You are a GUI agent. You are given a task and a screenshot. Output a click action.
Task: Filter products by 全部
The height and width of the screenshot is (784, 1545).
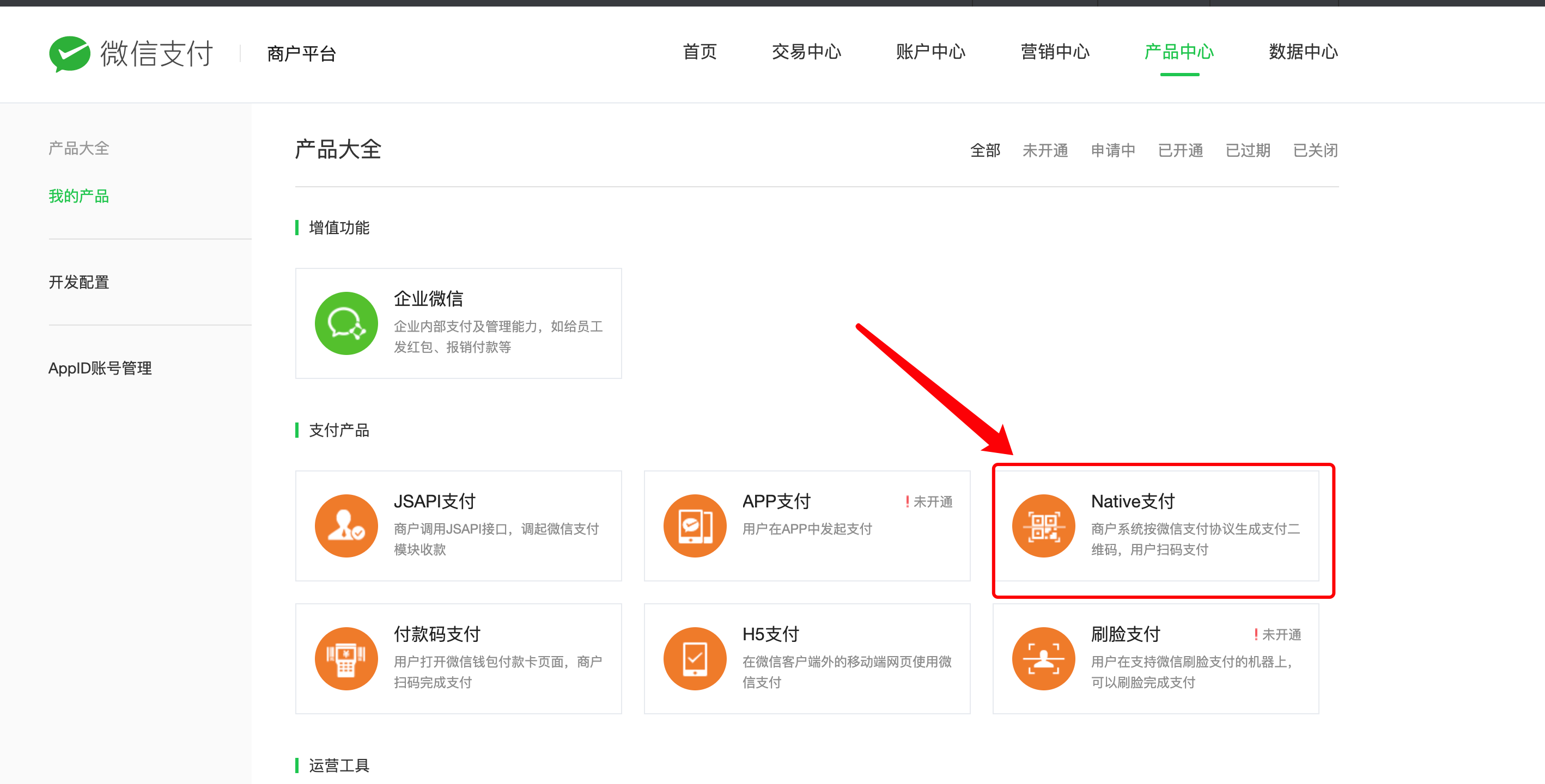[986, 150]
